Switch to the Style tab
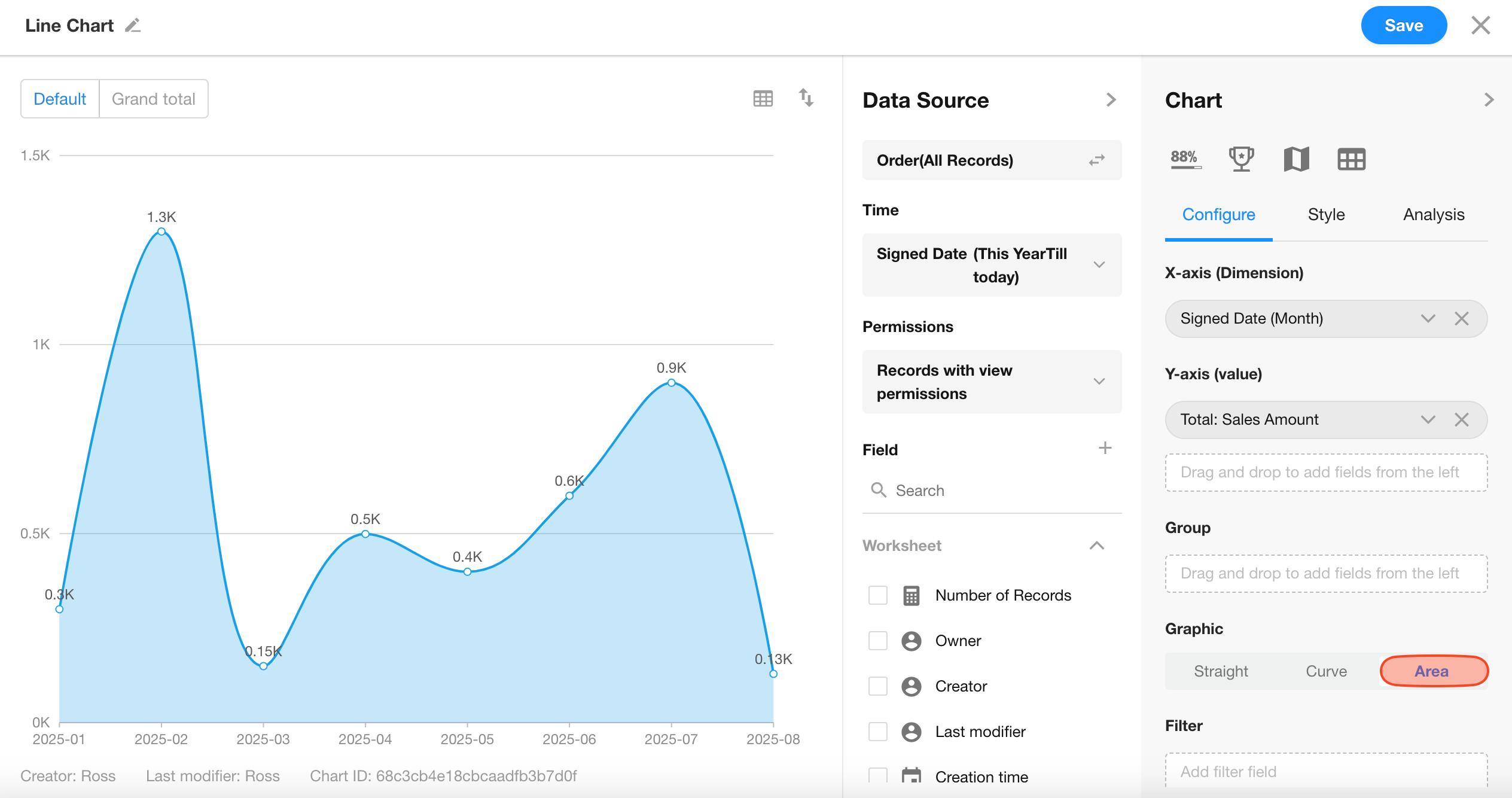Image resolution: width=1512 pixels, height=798 pixels. point(1326,215)
